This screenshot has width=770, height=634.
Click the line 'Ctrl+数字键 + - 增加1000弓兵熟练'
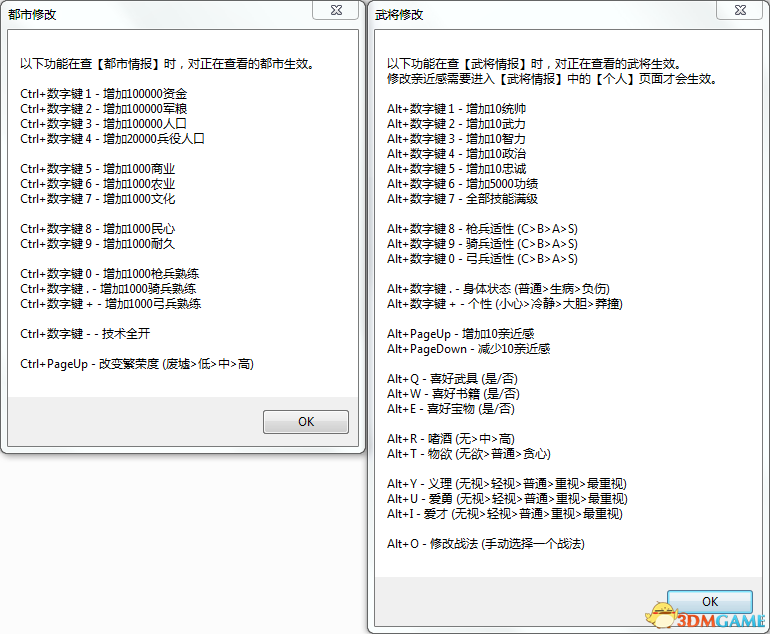111,304
